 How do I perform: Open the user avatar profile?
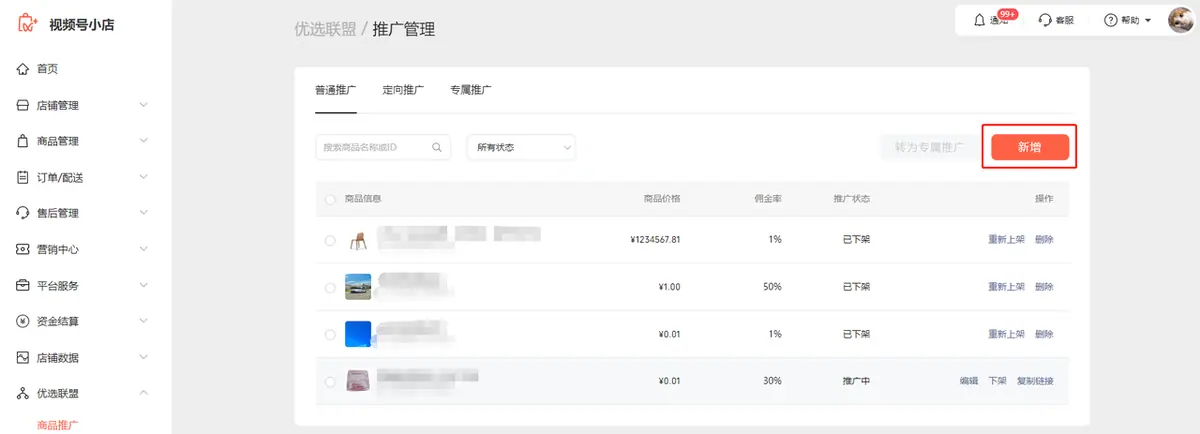pos(1180,20)
